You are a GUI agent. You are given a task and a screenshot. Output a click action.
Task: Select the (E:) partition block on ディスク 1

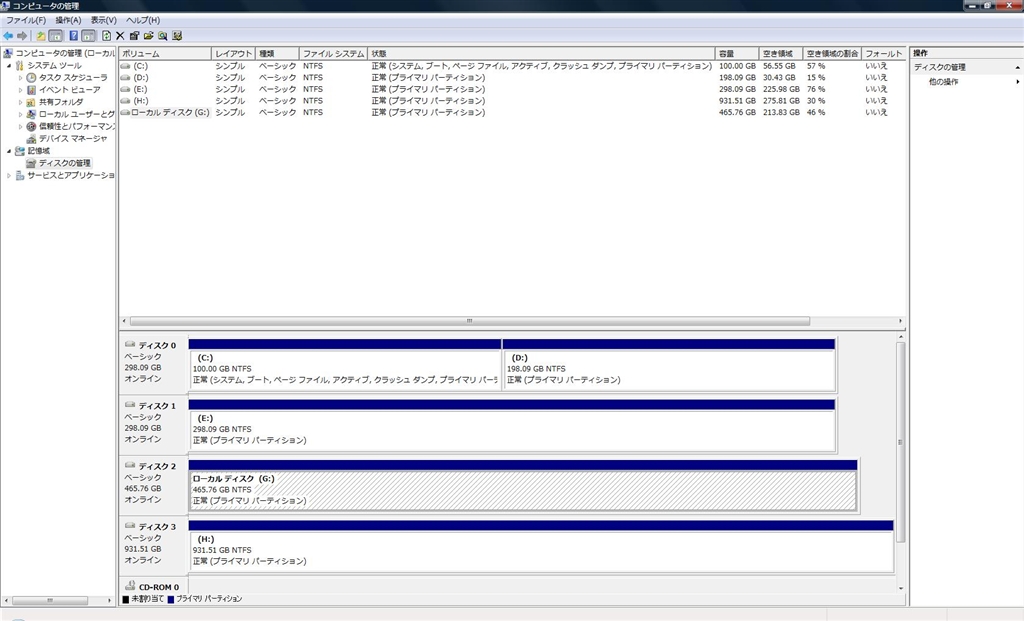click(512, 425)
